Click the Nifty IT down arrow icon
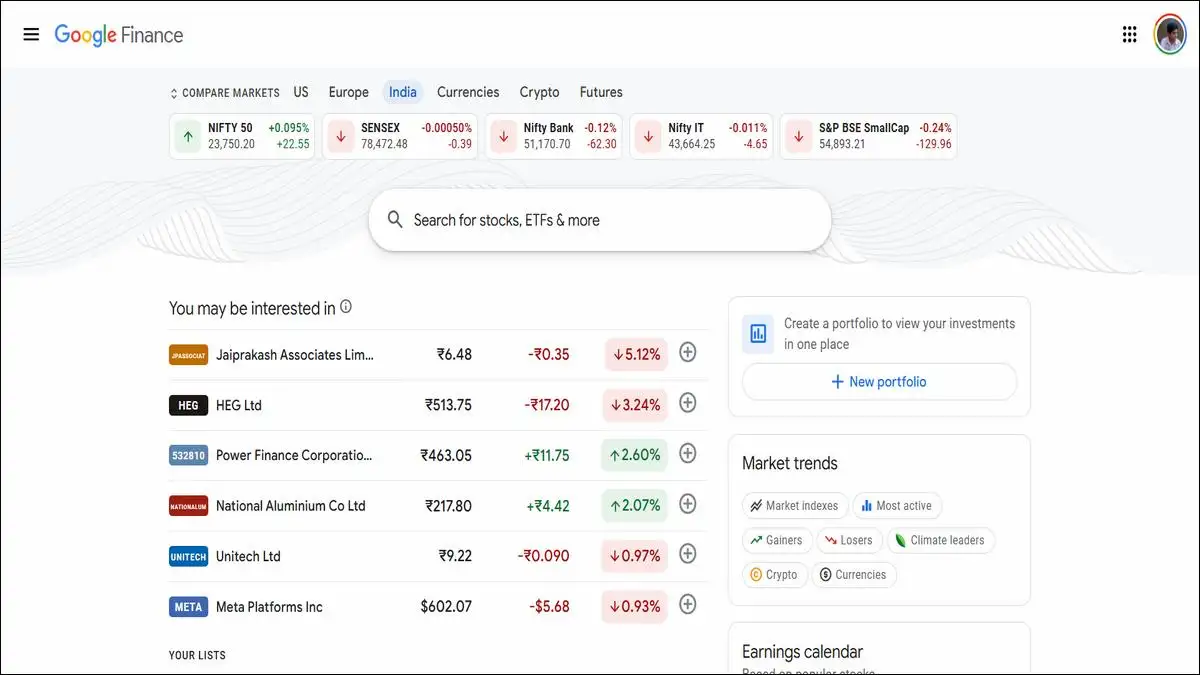The height and width of the screenshot is (675, 1200). (648, 136)
